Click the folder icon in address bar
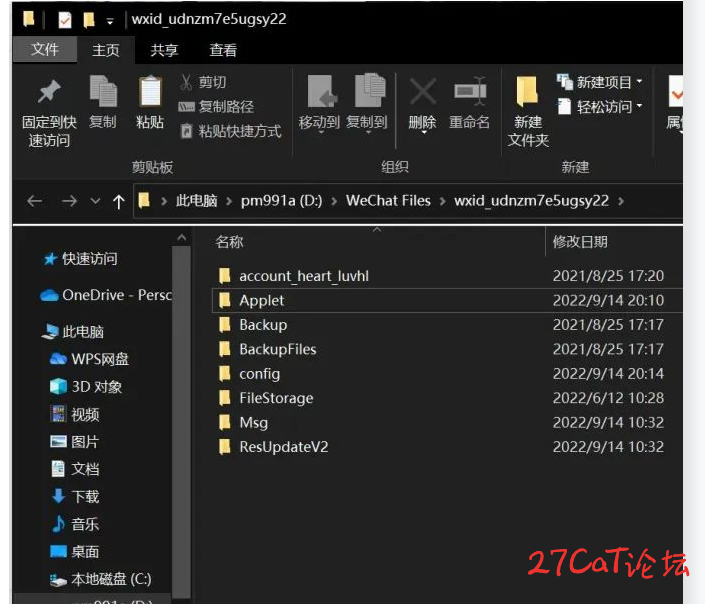Image resolution: width=705 pixels, height=604 pixels. pyautogui.click(x=144, y=201)
